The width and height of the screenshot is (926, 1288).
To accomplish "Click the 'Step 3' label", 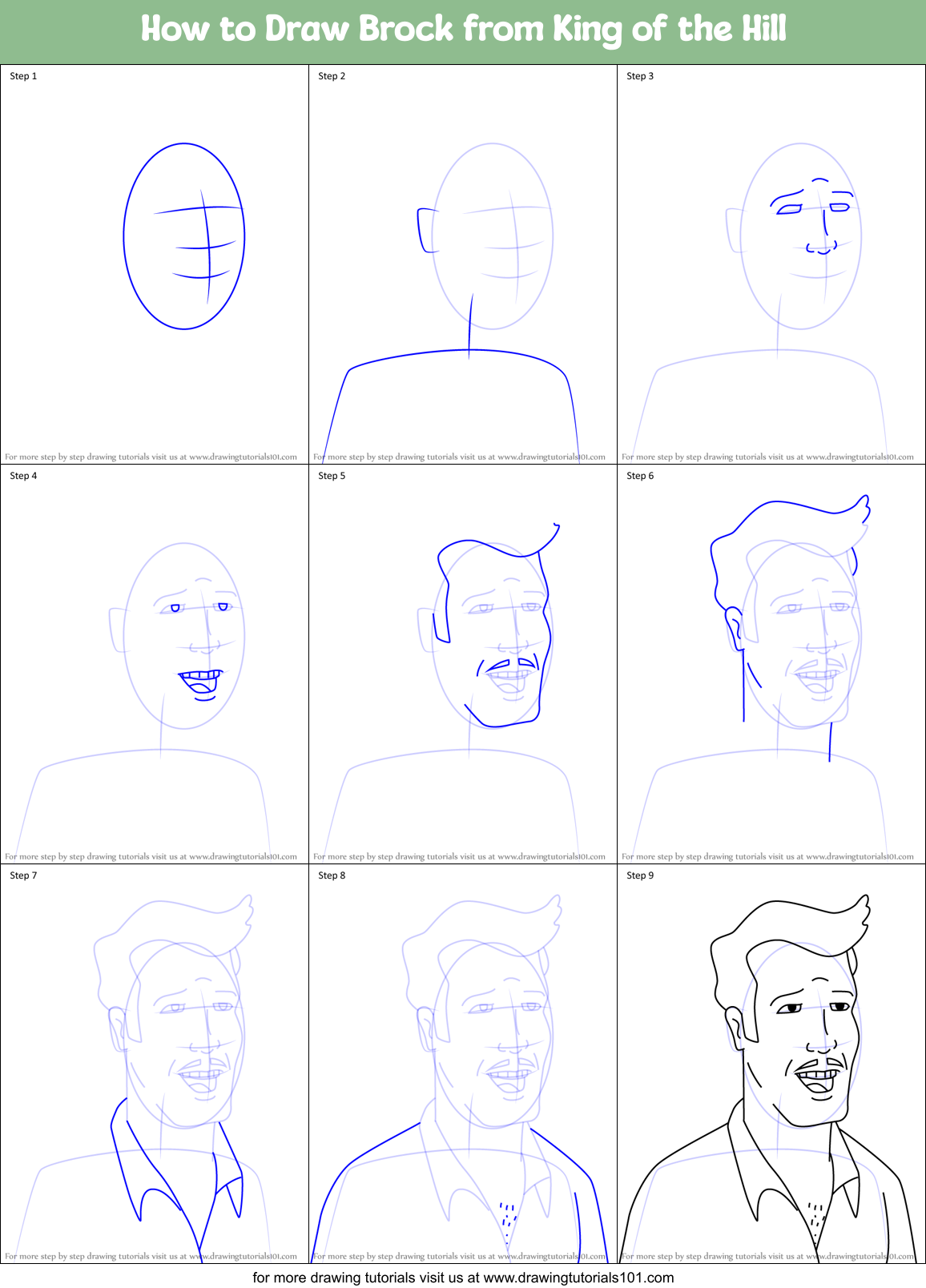I will 640,76.
